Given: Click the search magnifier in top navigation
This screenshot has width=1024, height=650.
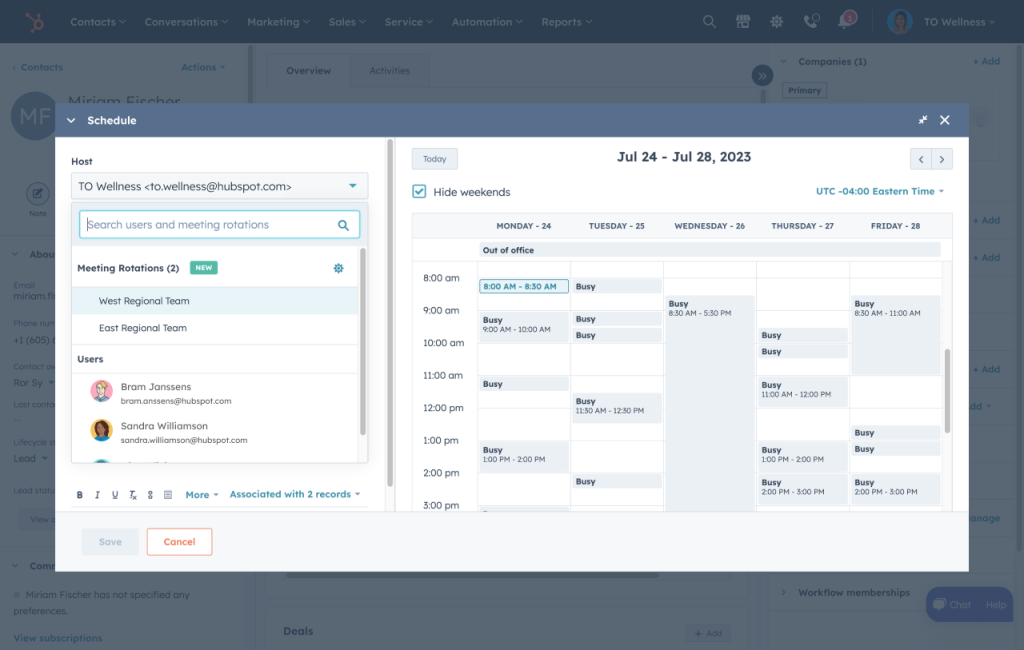Looking at the screenshot, I should (709, 21).
